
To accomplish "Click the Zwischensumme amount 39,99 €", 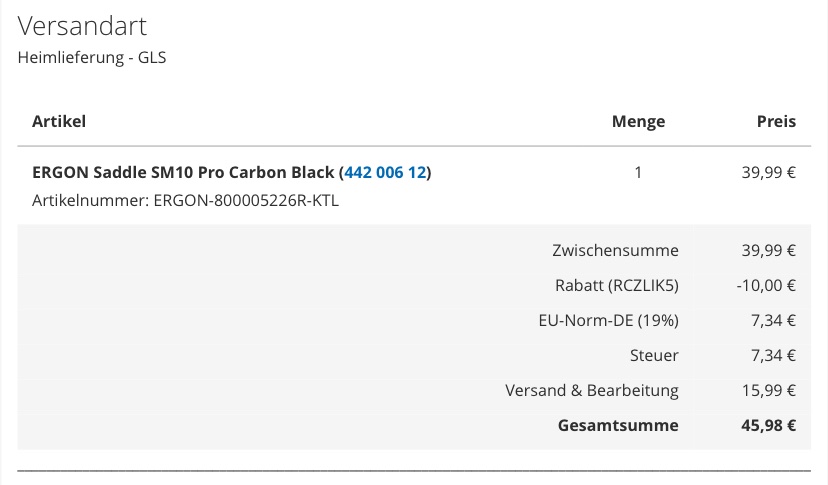I will [x=768, y=250].
